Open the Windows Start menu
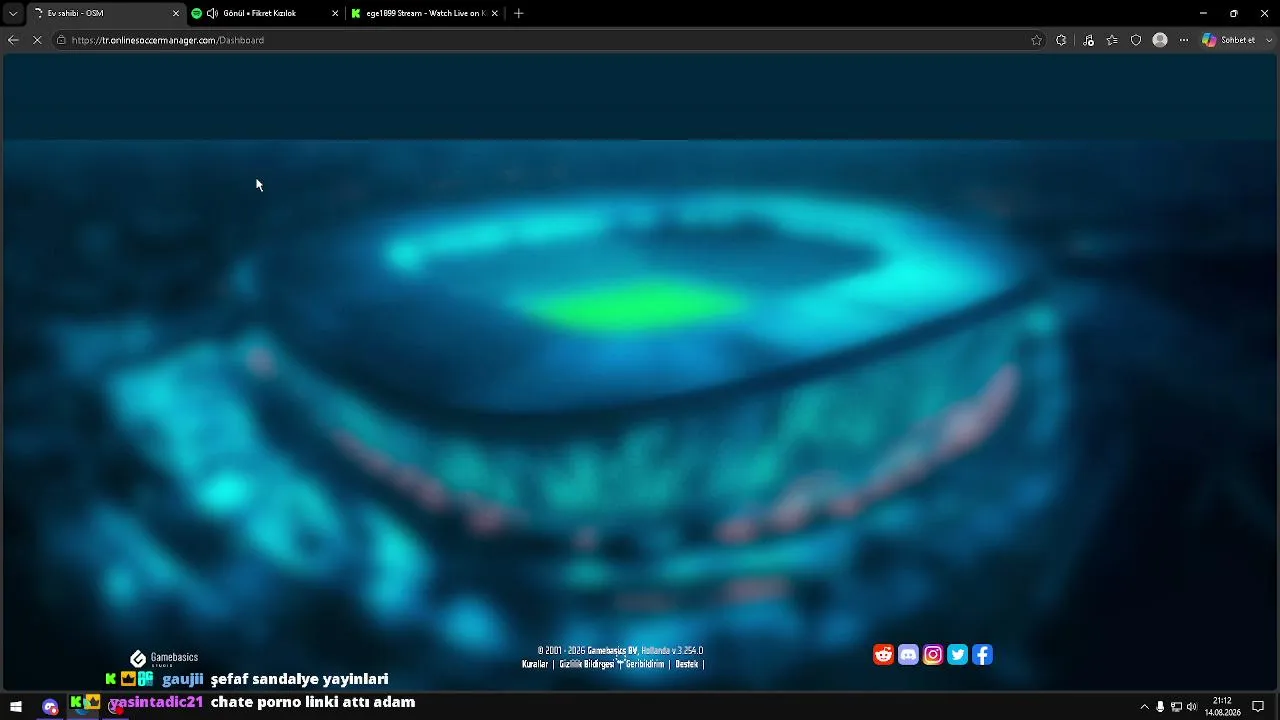Image resolution: width=1280 pixels, height=720 pixels. coord(16,707)
